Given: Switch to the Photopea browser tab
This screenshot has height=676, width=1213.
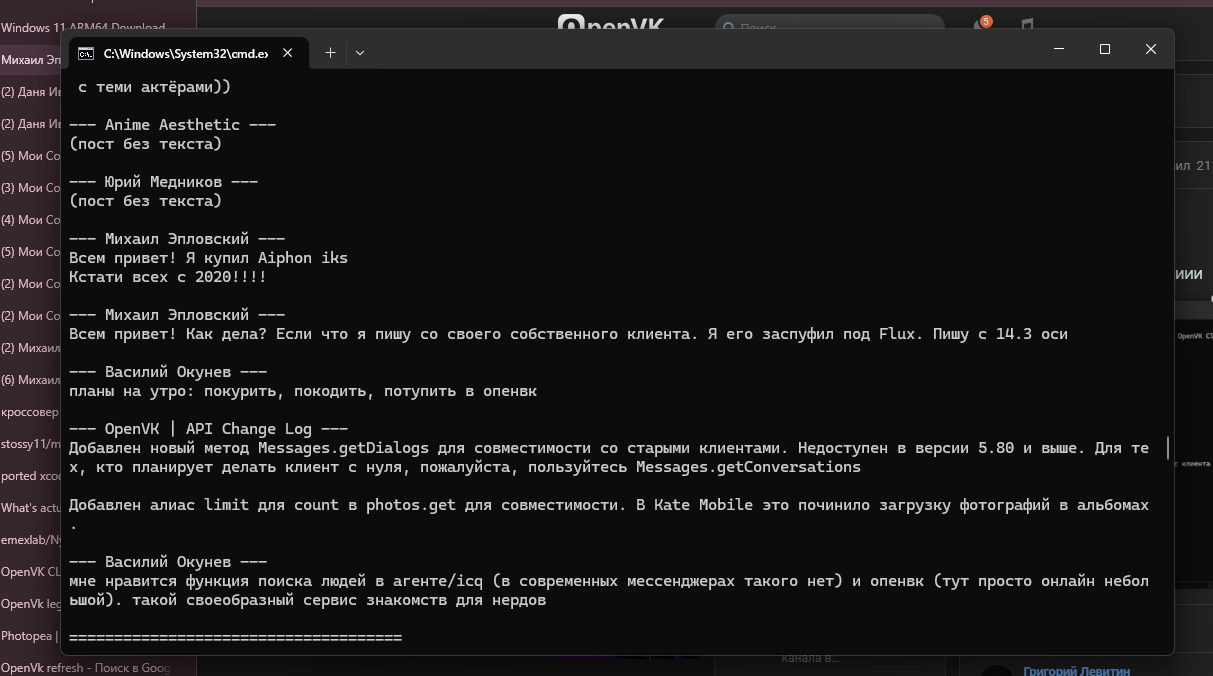Looking at the screenshot, I should tap(32, 636).
